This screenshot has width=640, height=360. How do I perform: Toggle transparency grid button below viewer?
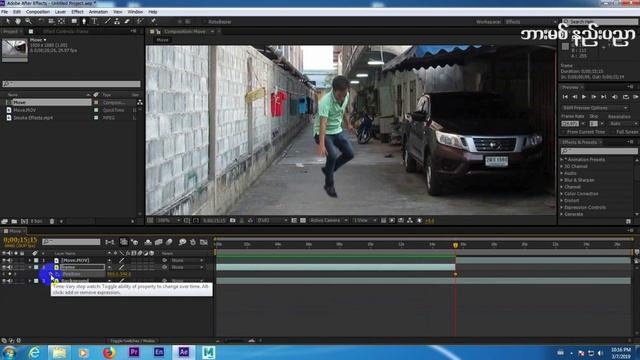(303, 220)
